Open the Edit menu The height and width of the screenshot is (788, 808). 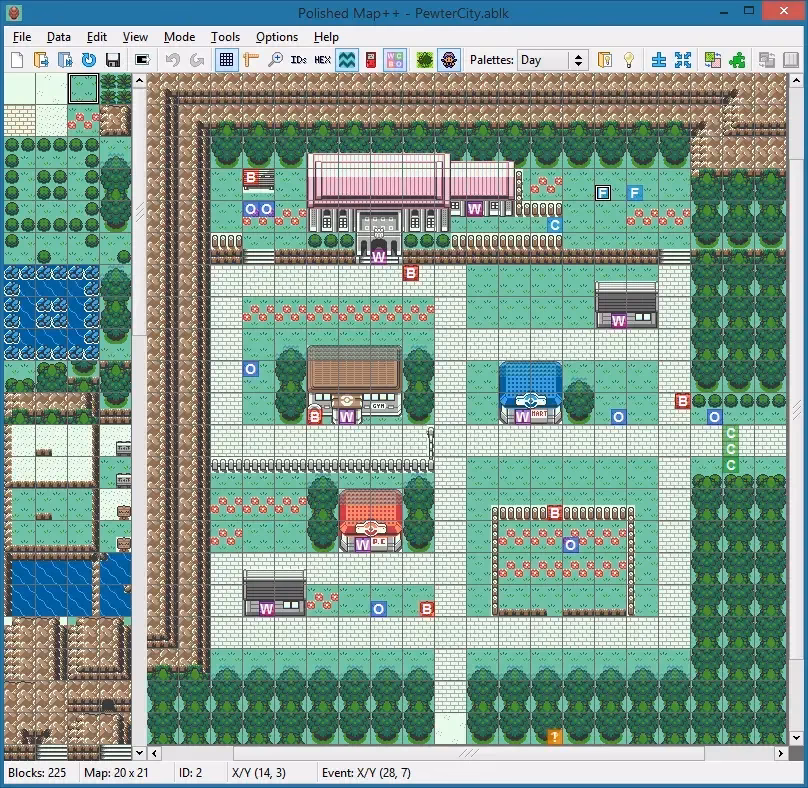(97, 37)
